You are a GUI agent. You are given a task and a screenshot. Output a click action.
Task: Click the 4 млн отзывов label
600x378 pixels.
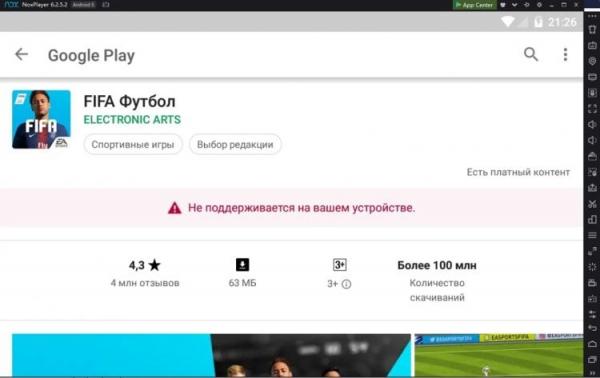click(145, 283)
